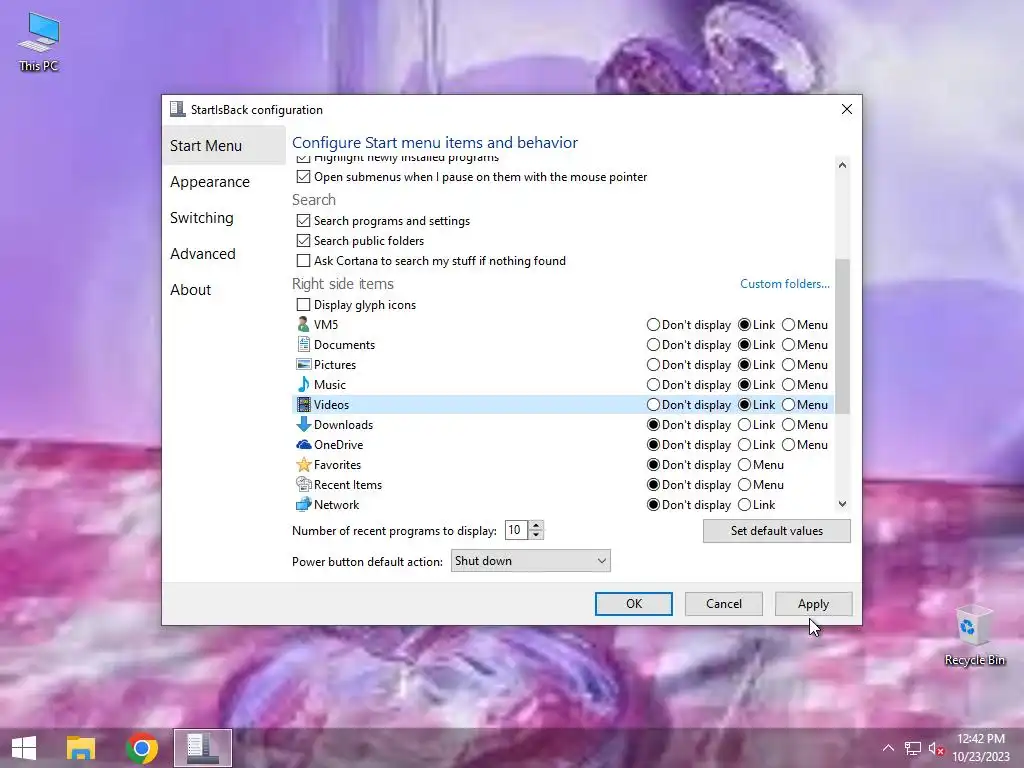Open Power button default action dropdown

530,560
